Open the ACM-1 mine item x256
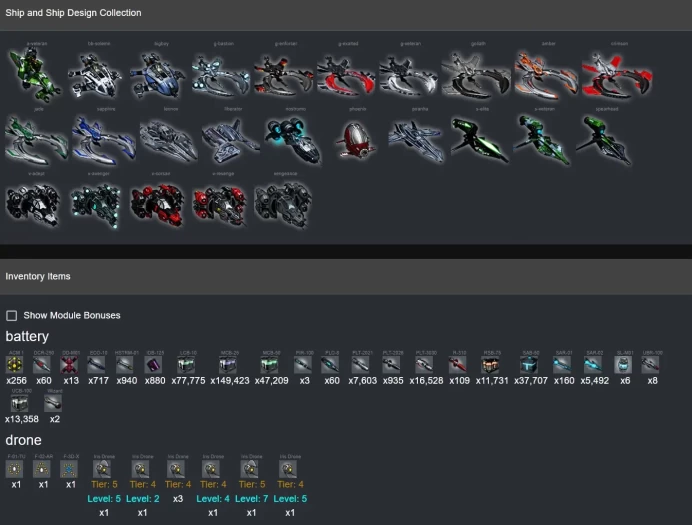The width and height of the screenshot is (692, 525). point(15,365)
